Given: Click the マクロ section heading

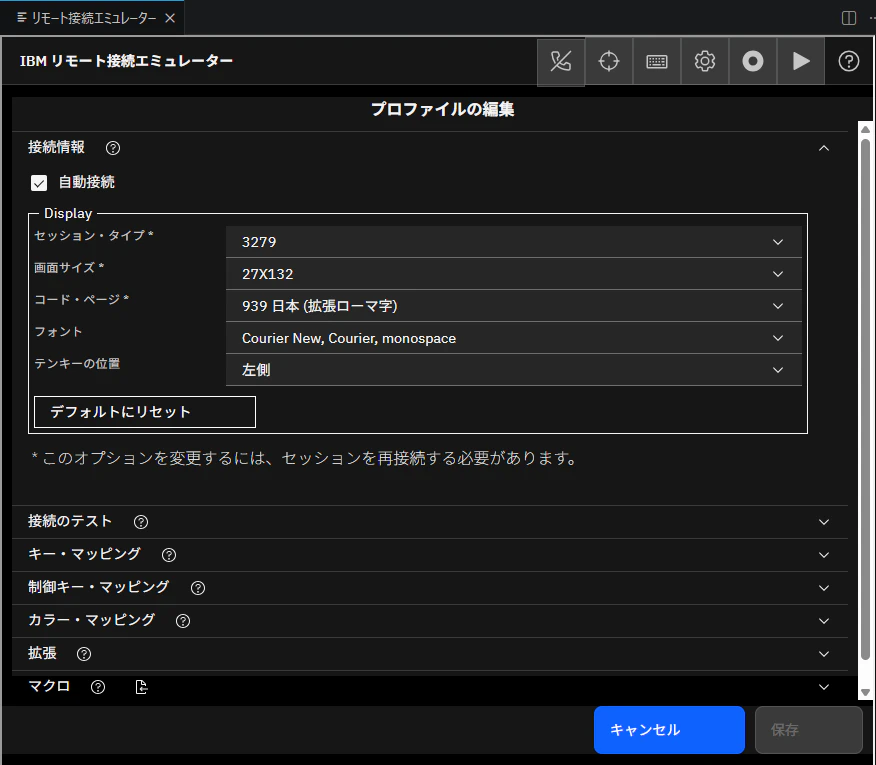Looking at the screenshot, I should 49,686.
